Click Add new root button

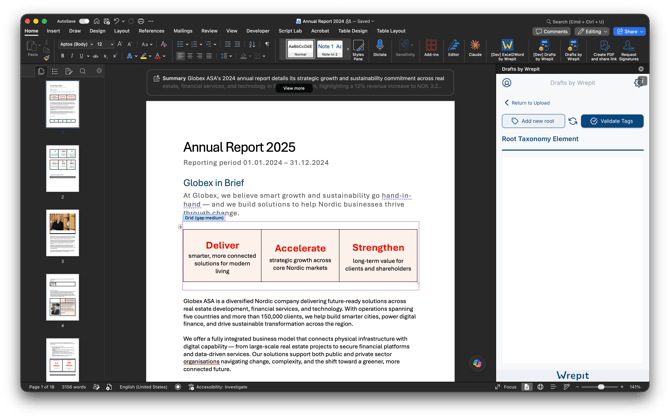tap(533, 121)
